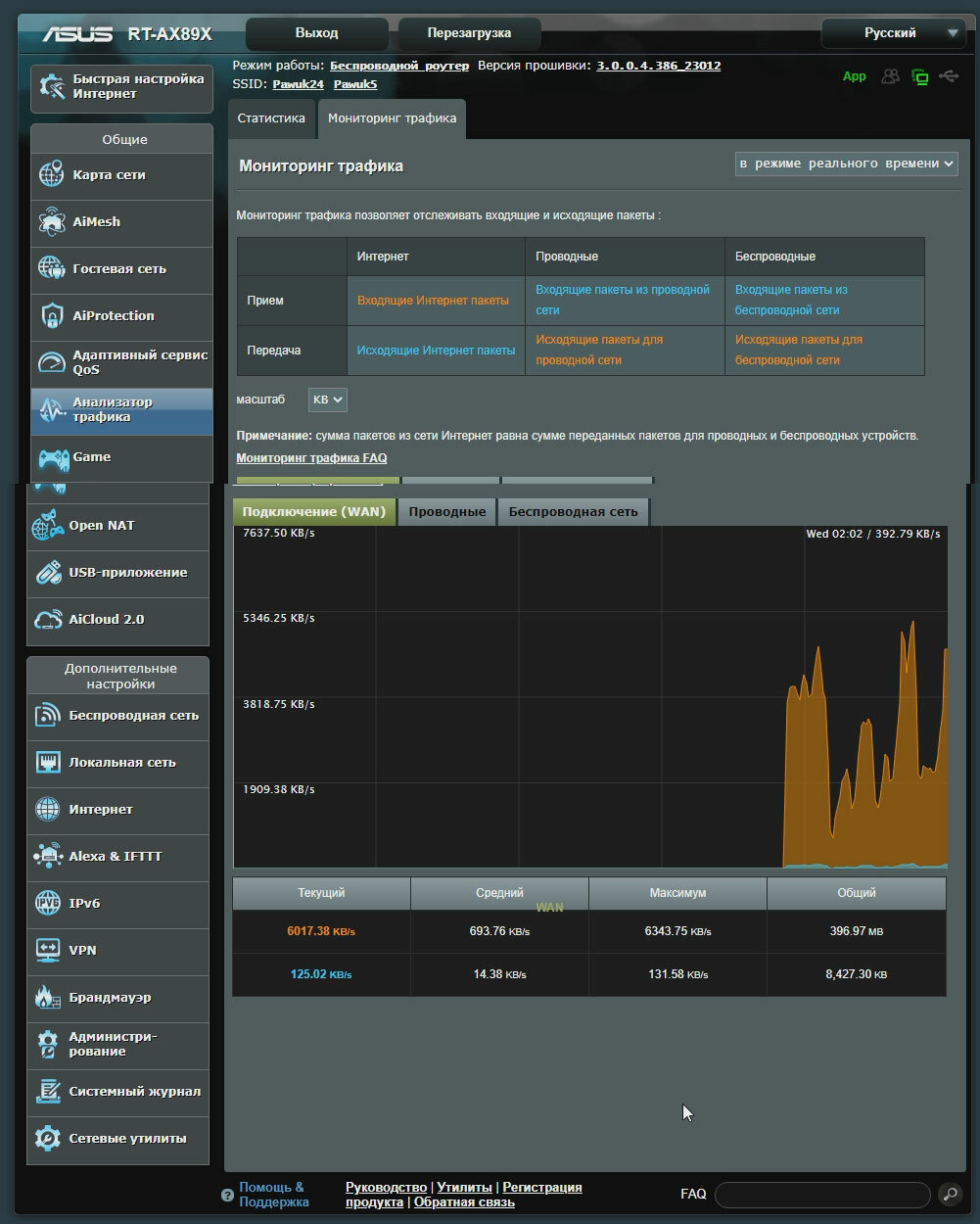Click the average value 693.76 KB/s
This screenshot has height=1224, width=980.
click(499, 931)
